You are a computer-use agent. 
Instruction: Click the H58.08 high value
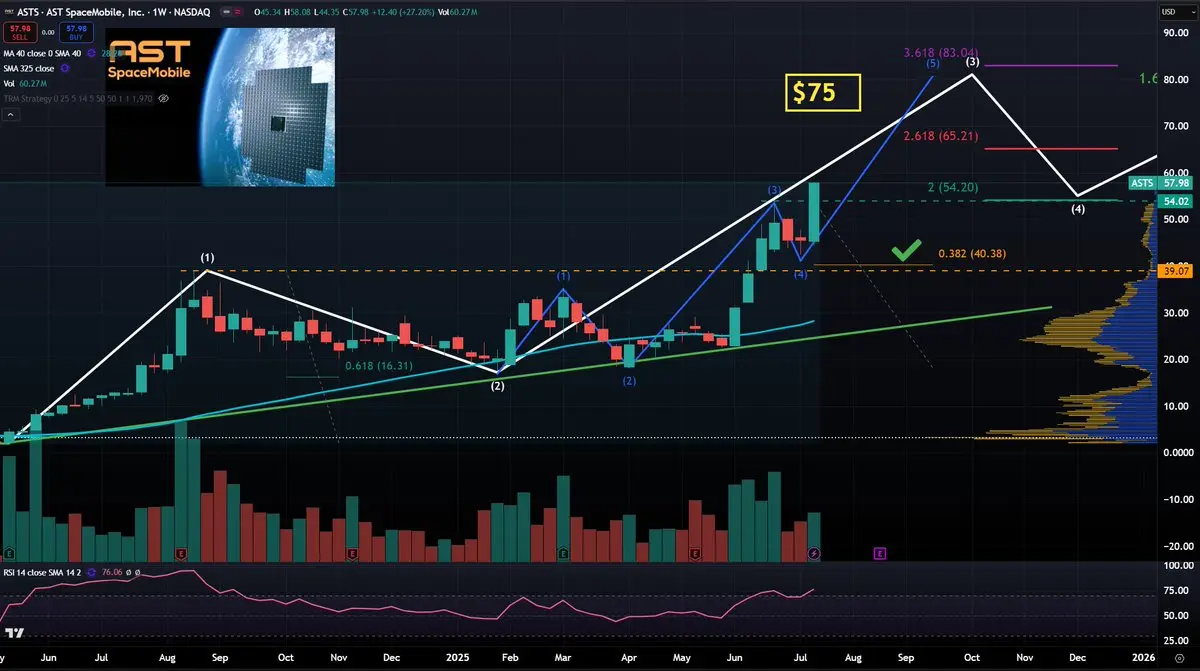tap(297, 12)
